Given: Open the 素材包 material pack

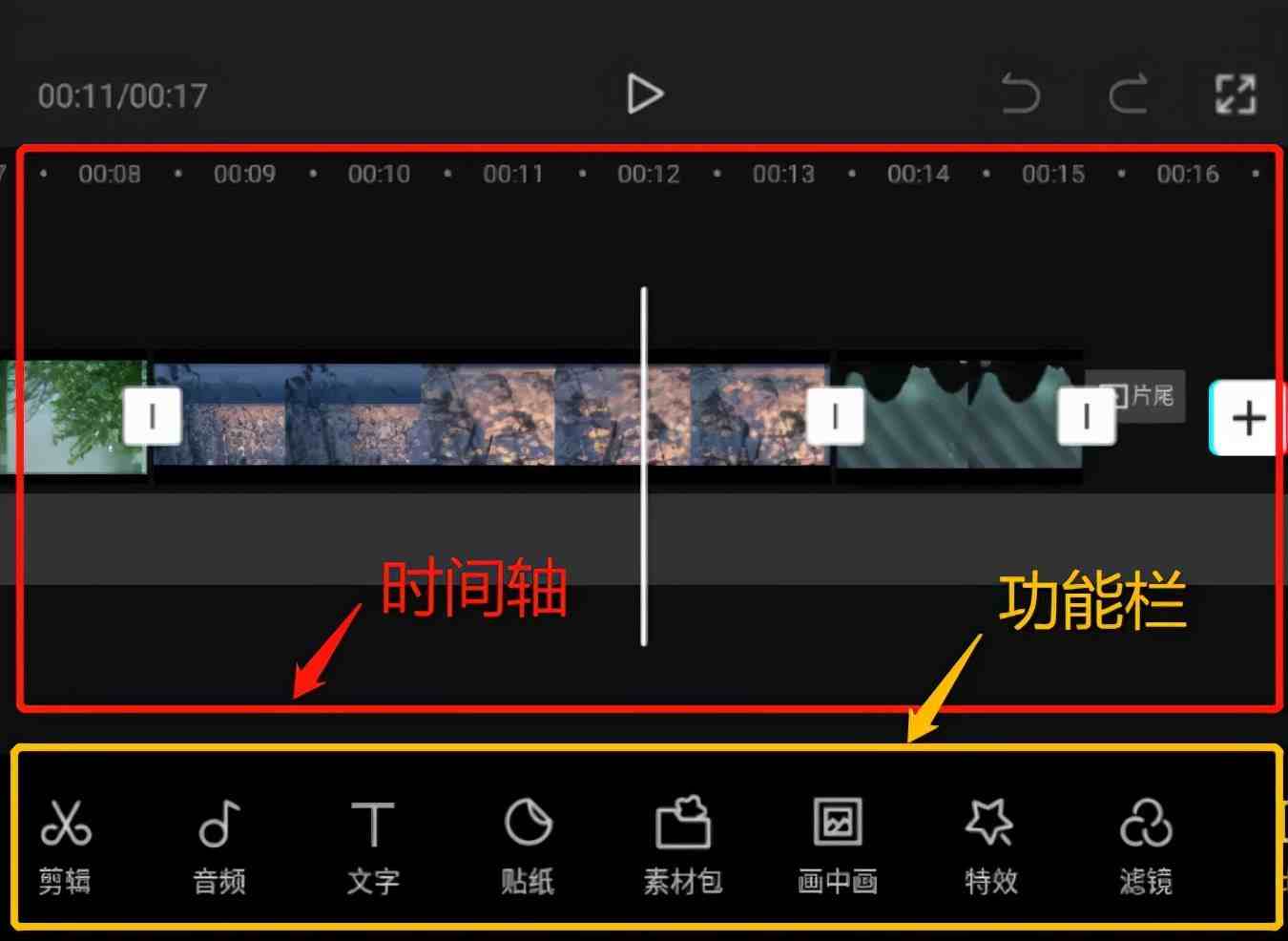Looking at the screenshot, I should [x=683, y=847].
